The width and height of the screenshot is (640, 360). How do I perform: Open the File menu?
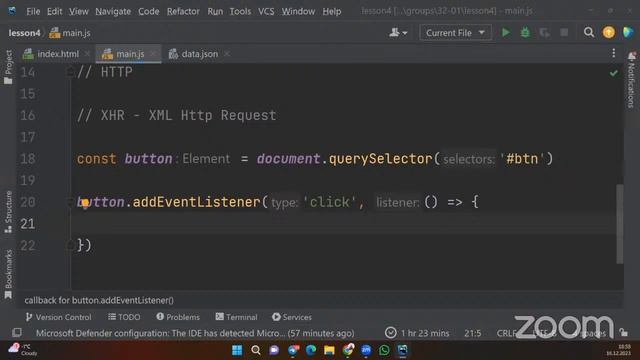33,11
